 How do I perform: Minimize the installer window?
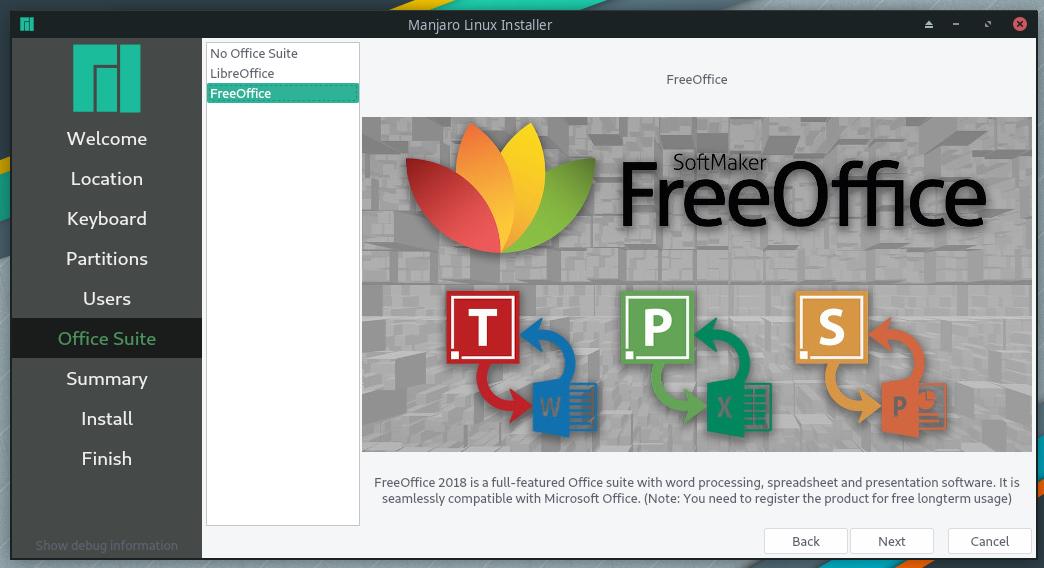pyautogui.click(x=956, y=25)
